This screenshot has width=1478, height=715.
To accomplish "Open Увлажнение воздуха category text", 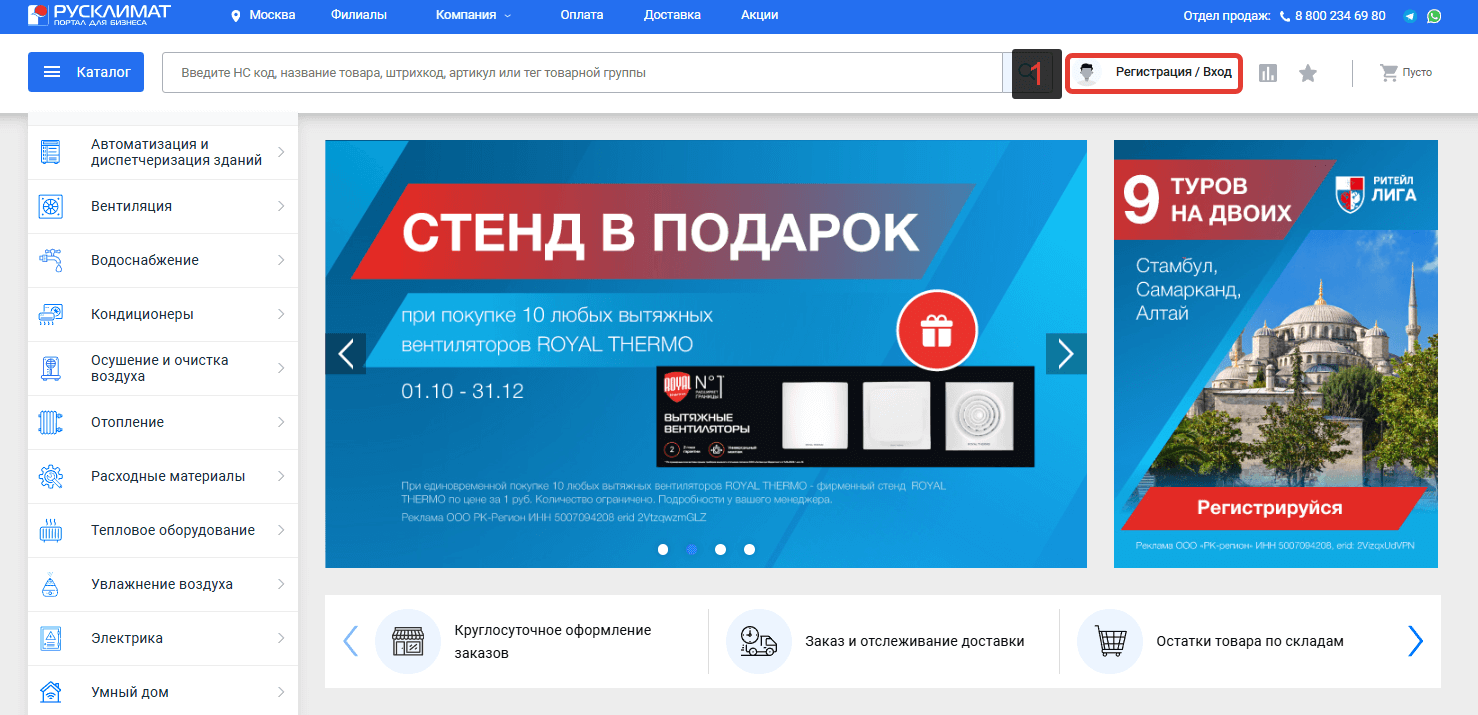I will pos(162,584).
